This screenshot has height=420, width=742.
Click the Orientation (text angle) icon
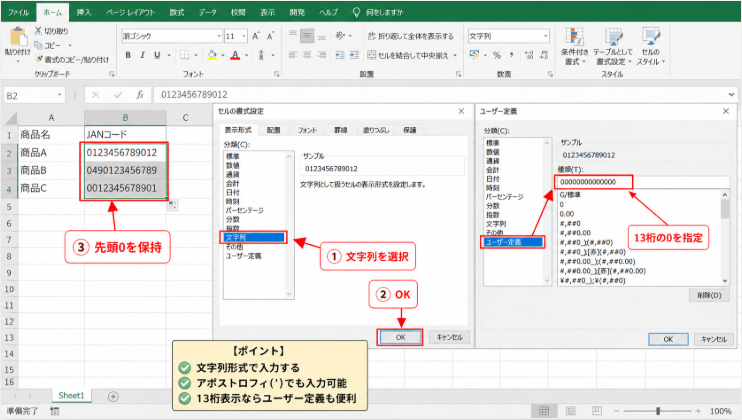(x=340, y=35)
